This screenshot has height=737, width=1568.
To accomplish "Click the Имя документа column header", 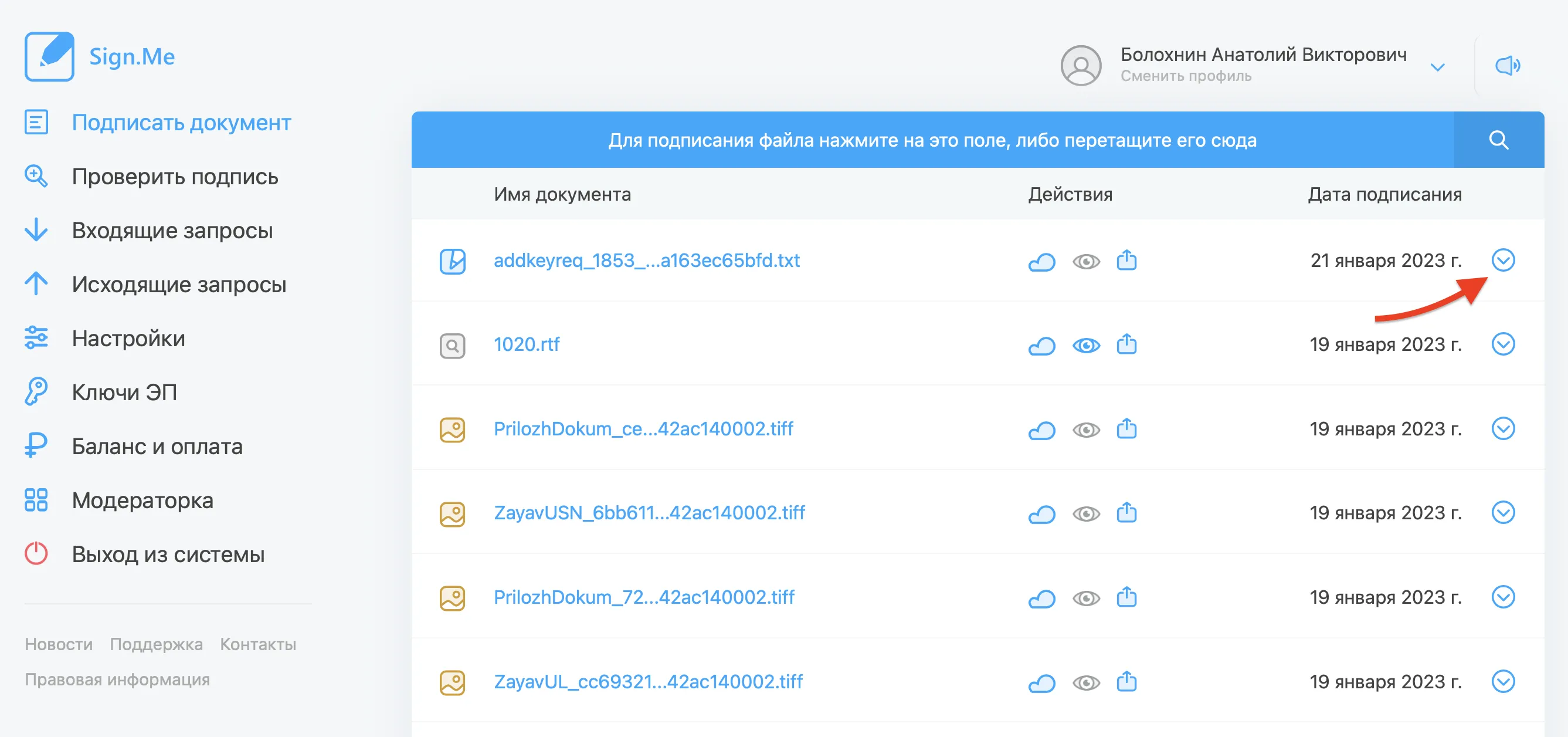I will click(x=562, y=194).
